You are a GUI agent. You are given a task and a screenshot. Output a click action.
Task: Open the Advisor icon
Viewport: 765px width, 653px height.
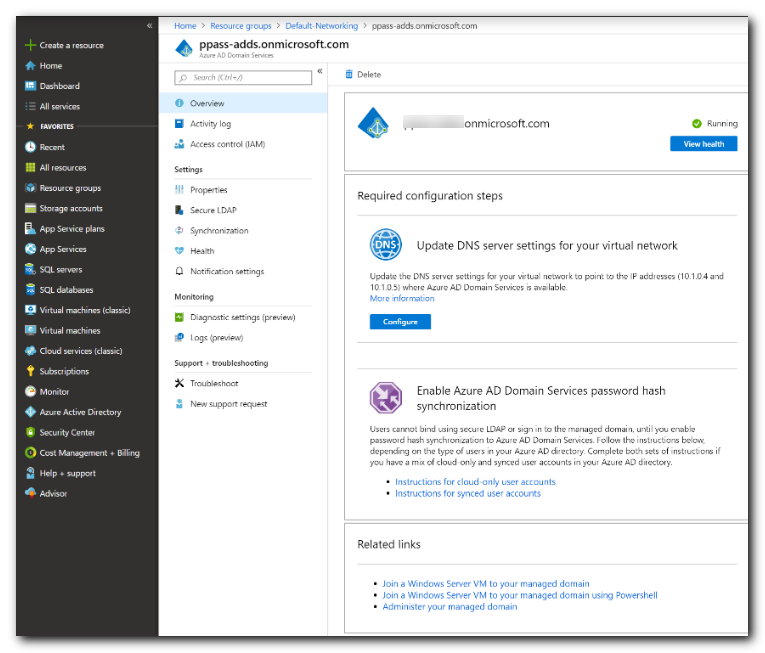click(30, 493)
